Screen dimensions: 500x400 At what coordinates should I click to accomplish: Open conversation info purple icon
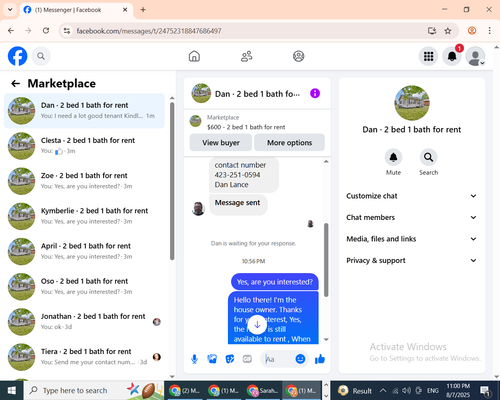(315, 93)
